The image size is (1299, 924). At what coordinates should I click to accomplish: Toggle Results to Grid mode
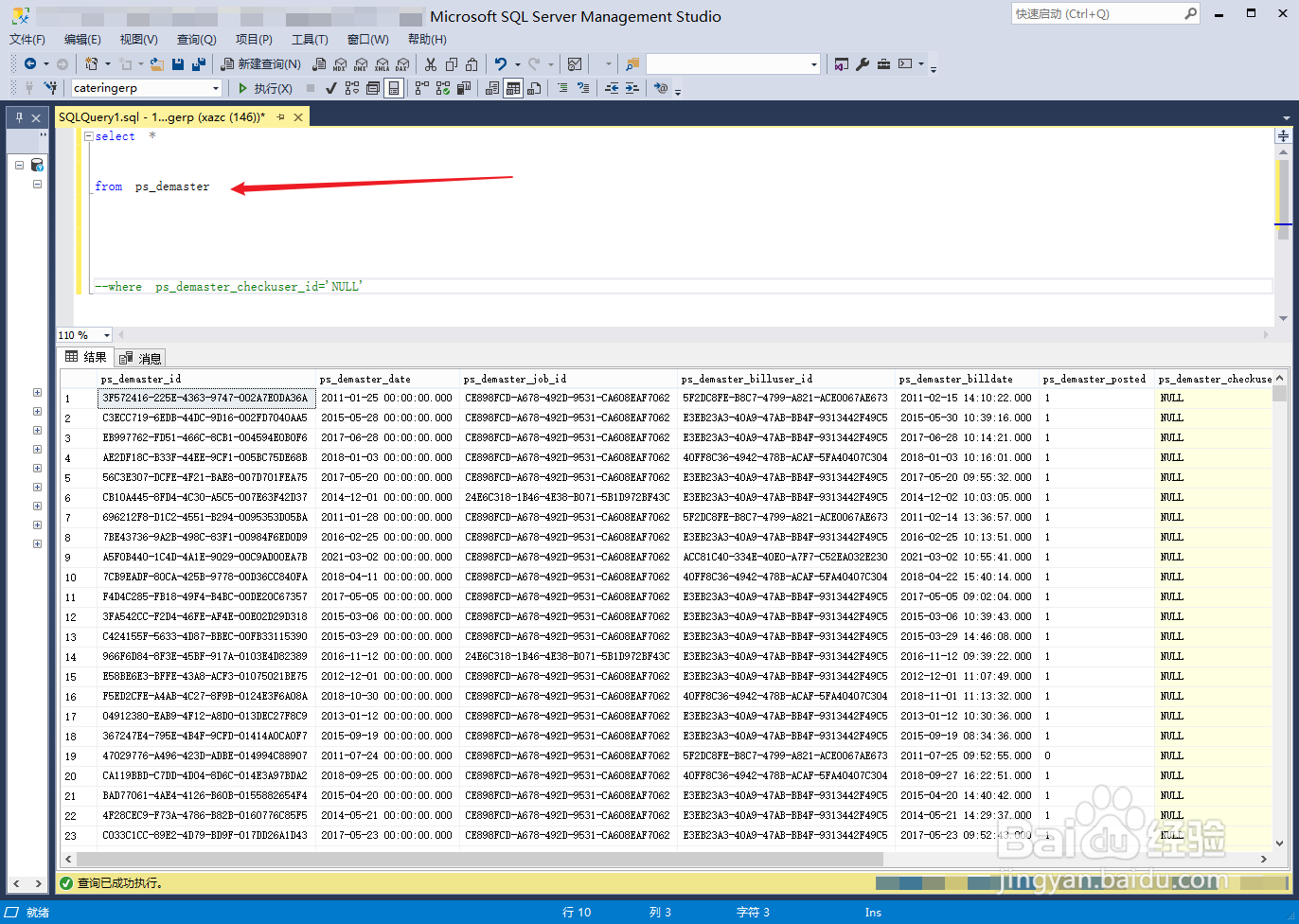click(x=513, y=88)
